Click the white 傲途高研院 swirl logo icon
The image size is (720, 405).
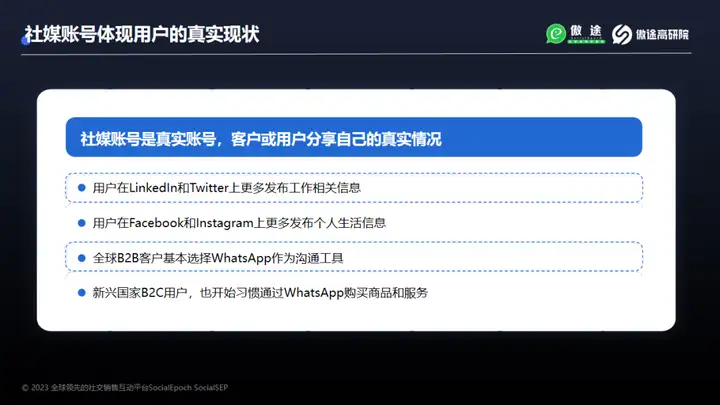622,34
